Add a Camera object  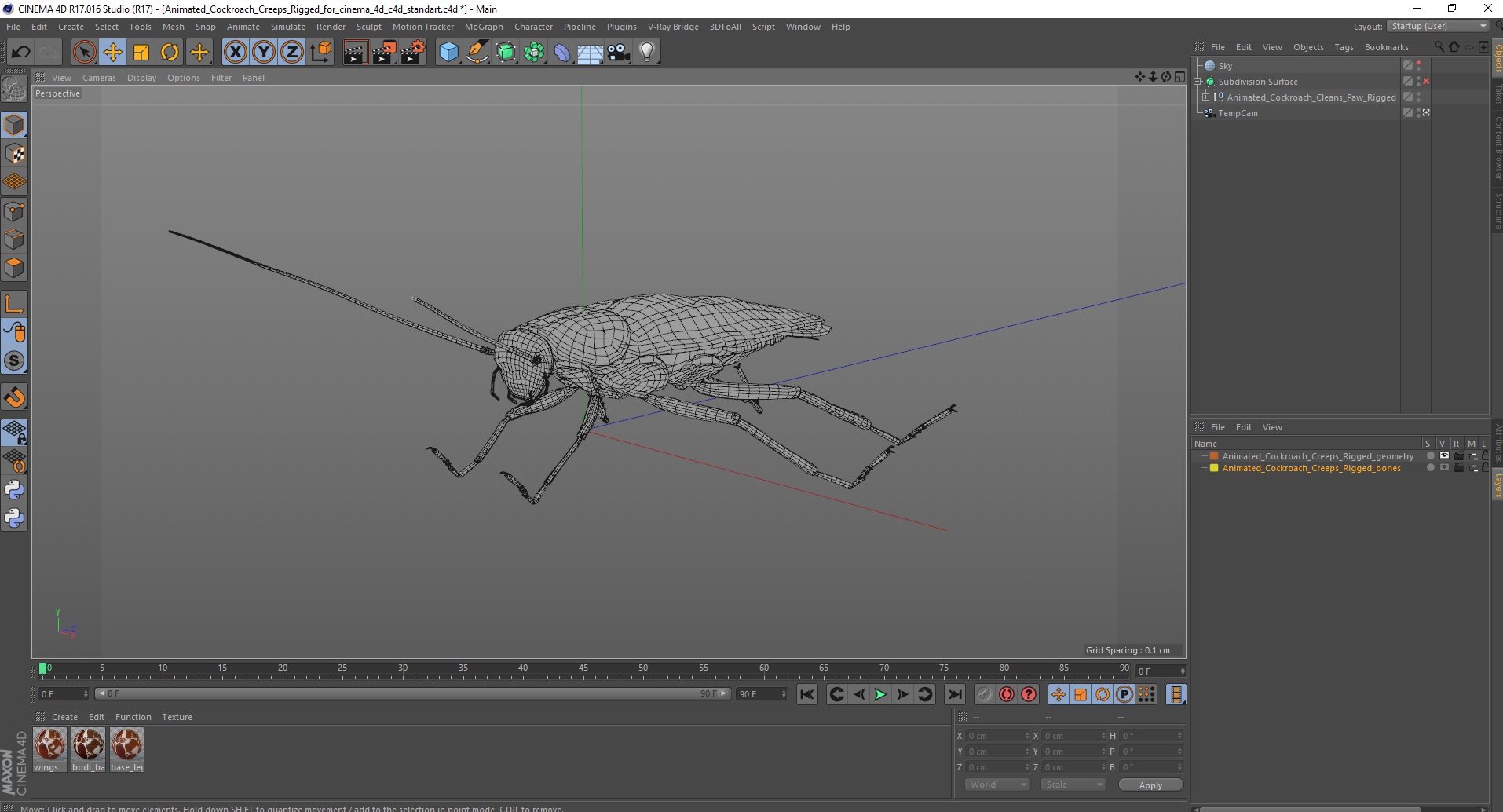(619, 53)
